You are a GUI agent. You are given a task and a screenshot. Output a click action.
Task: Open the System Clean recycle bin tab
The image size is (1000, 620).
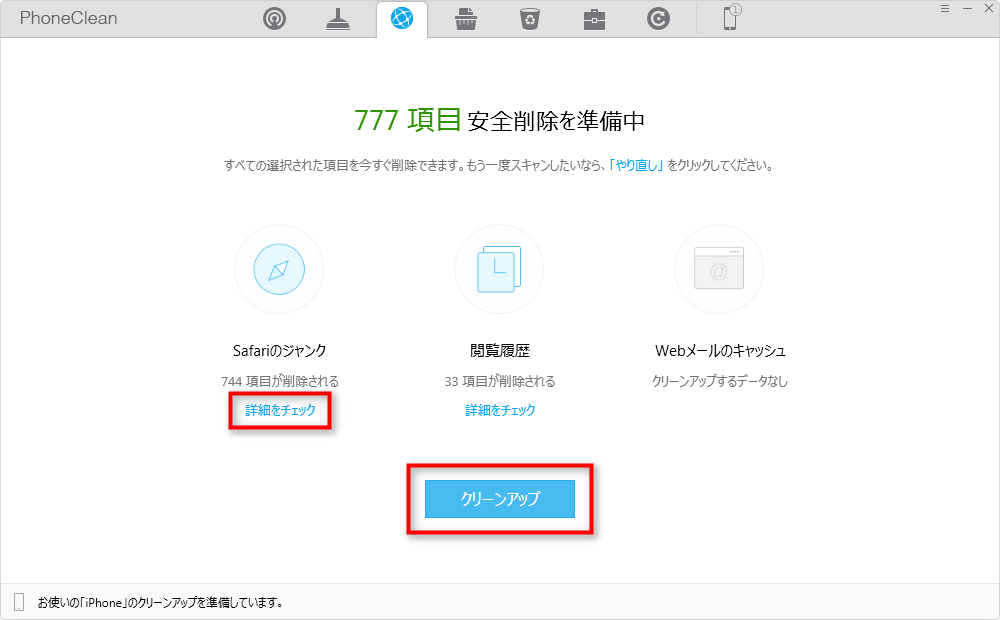530,19
